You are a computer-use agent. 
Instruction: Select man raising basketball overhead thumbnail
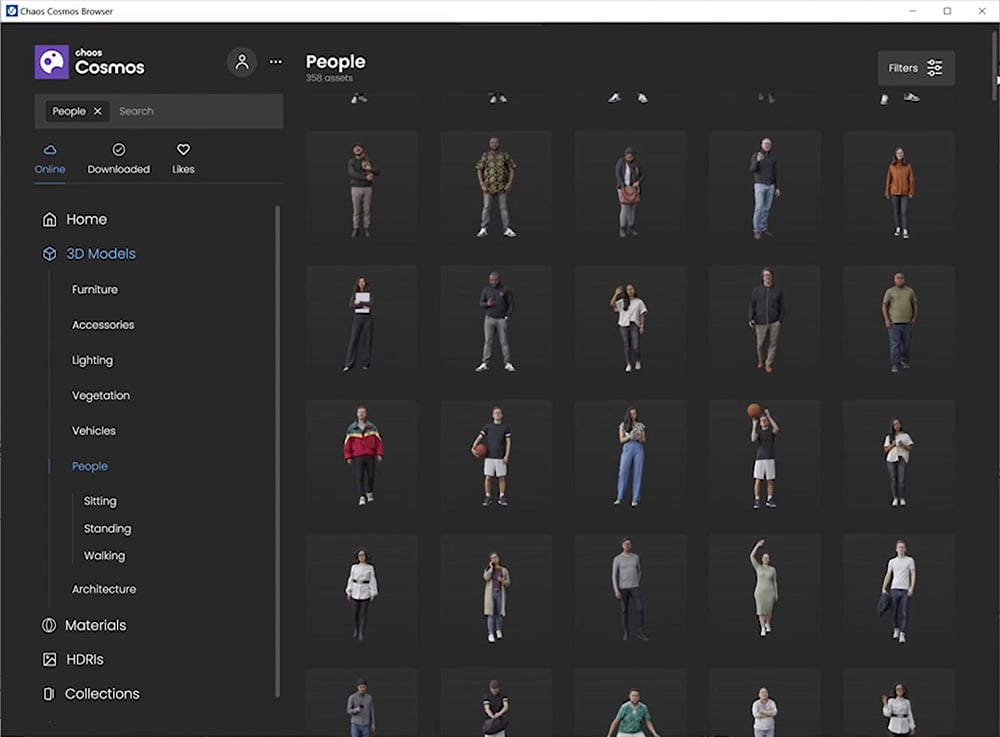click(764, 455)
